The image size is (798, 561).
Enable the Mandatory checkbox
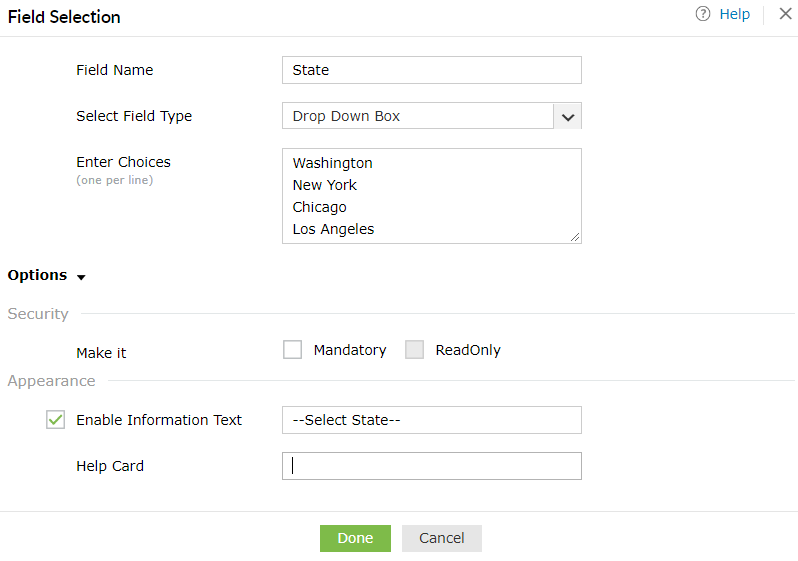click(292, 350)
